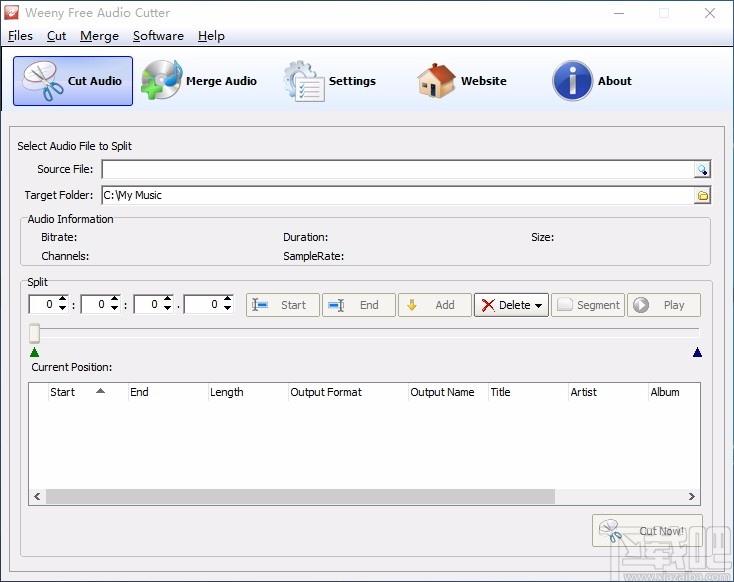
Task: Increase the seconds spinner value
Action: [x=167, y=299]
